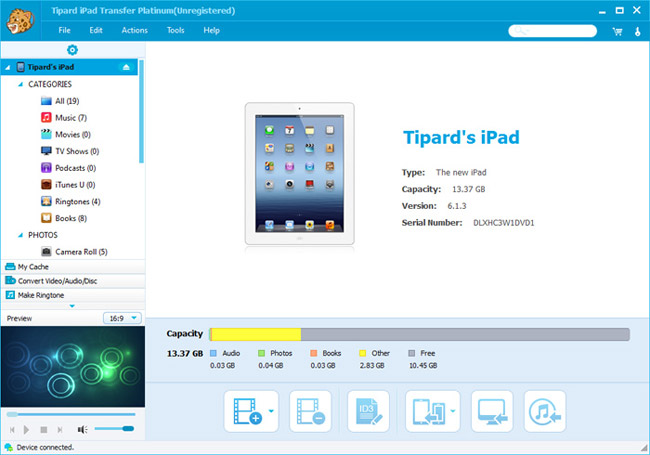Screen dimensions: 650x455
Task: Open the My Cache section
Action: 73,267
